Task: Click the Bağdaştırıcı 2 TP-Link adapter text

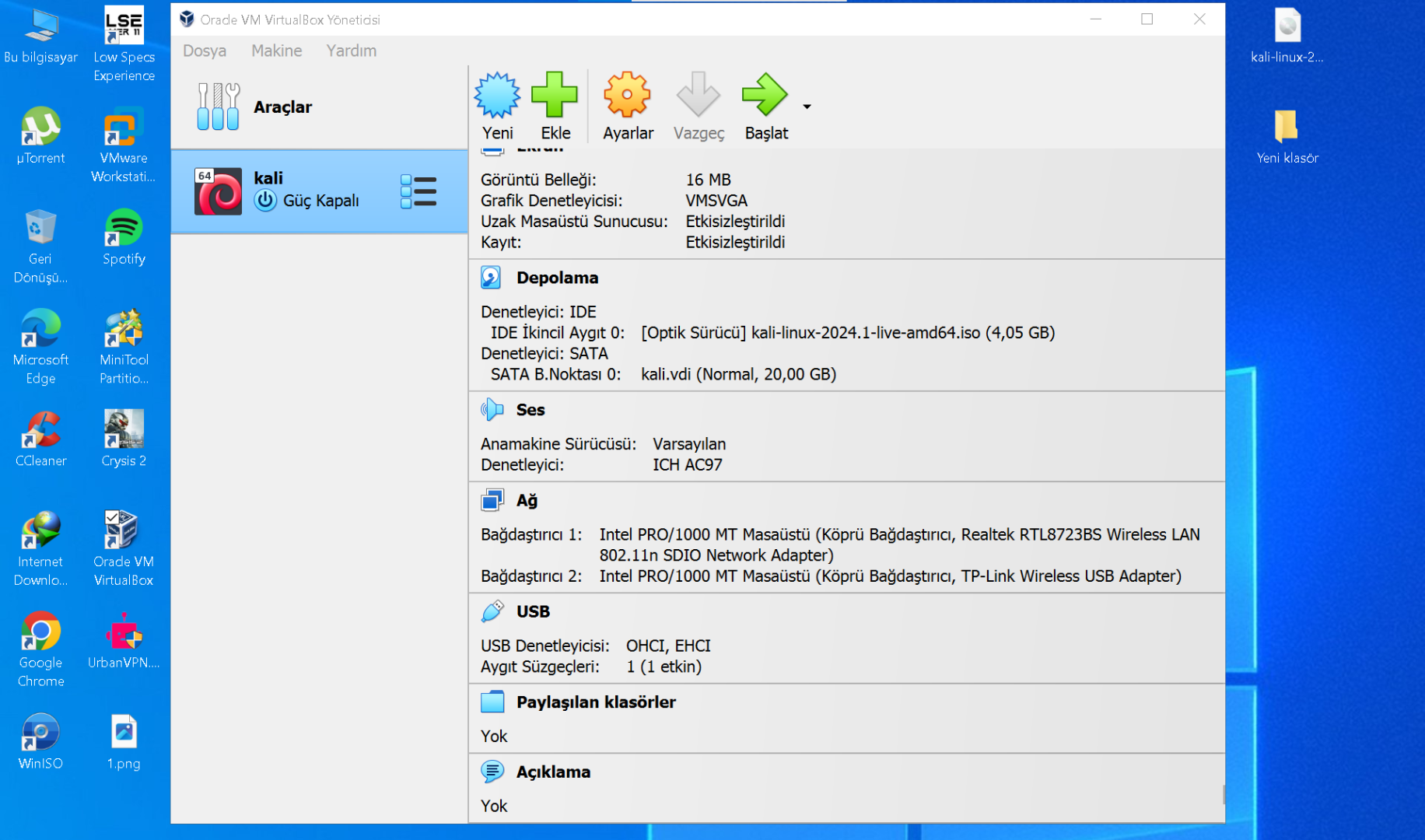Action: (890, 576)
